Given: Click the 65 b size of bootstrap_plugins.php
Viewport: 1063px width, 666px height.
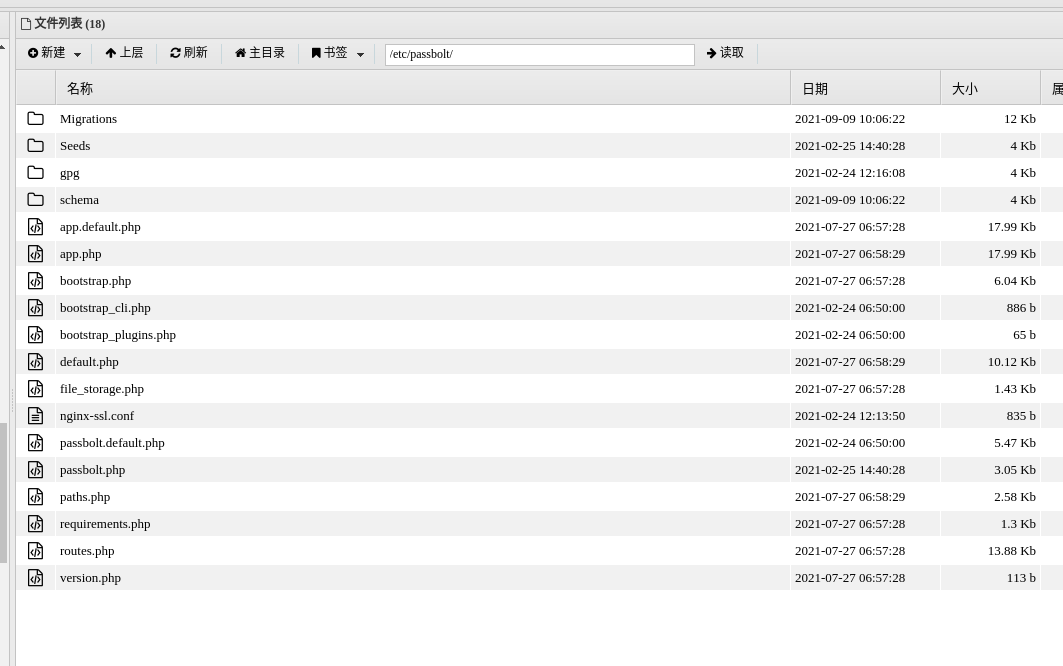Looking at the screenshot, I should tap(1024, 335).
